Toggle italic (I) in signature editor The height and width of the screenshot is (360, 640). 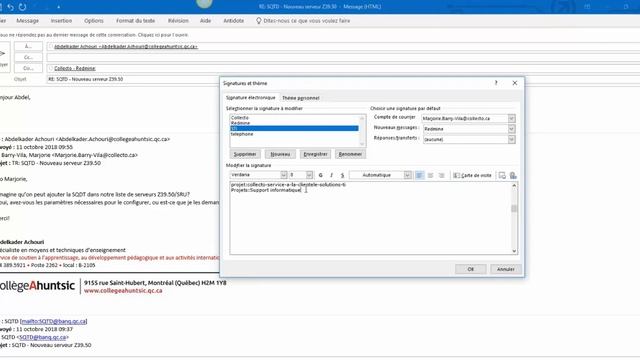(x=331, y=175)
